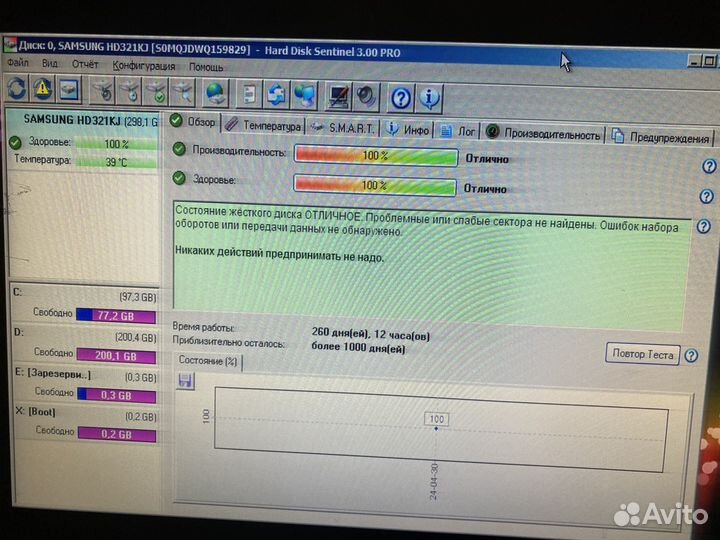Click the green check icon beside Здоровье in left panel
The height and width of the screenshot is (540, 720).
(15, 142)
